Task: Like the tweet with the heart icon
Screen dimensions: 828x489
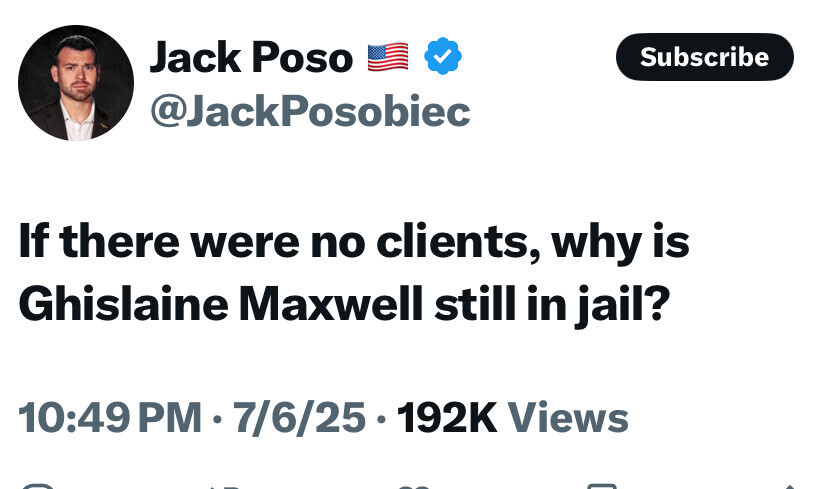Action: (x=410, y=486)
